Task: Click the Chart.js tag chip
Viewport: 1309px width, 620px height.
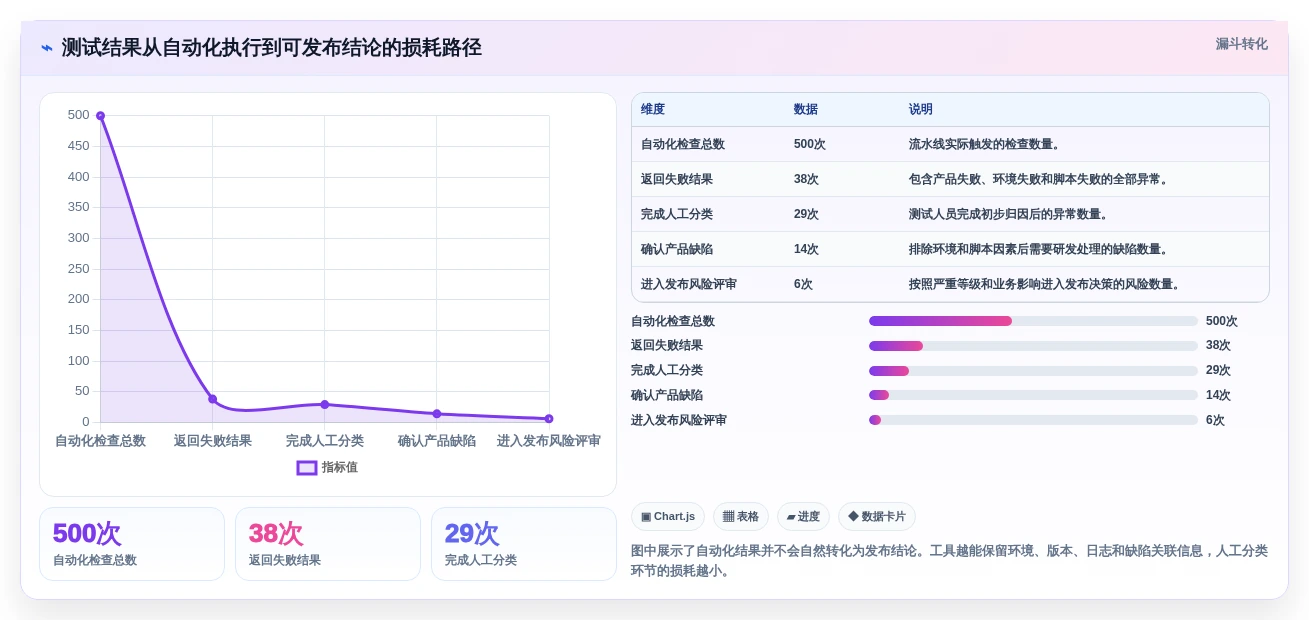Action: pyautogui.click(x=668, y=516)
